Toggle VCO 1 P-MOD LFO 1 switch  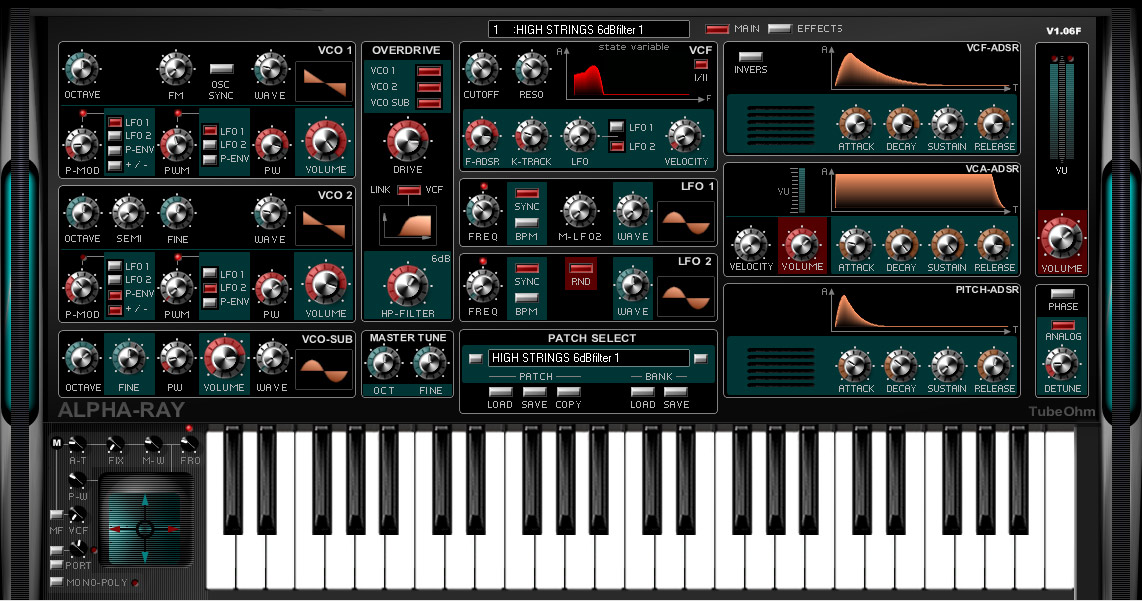point(114,122)
